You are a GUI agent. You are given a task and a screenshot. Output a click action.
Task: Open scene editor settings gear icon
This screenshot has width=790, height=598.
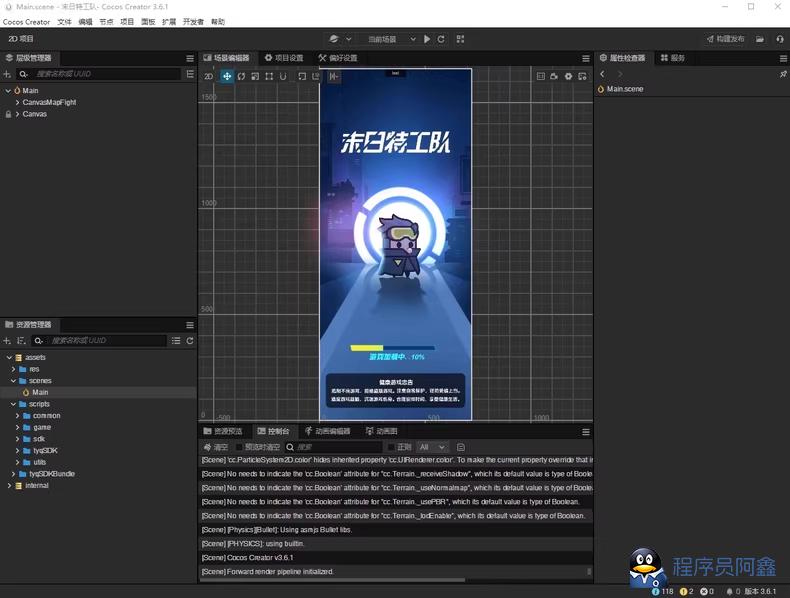(568, 76)
